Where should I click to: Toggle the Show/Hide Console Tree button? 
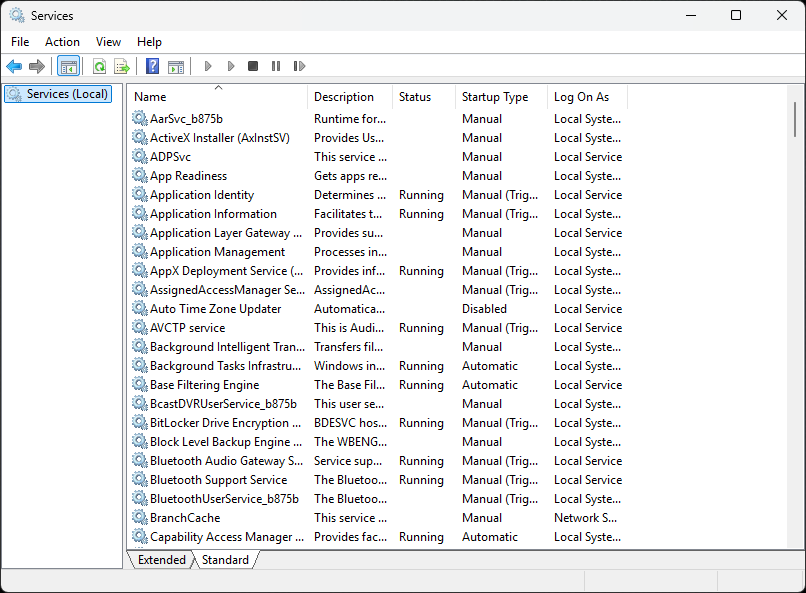[x=69, y=67]
